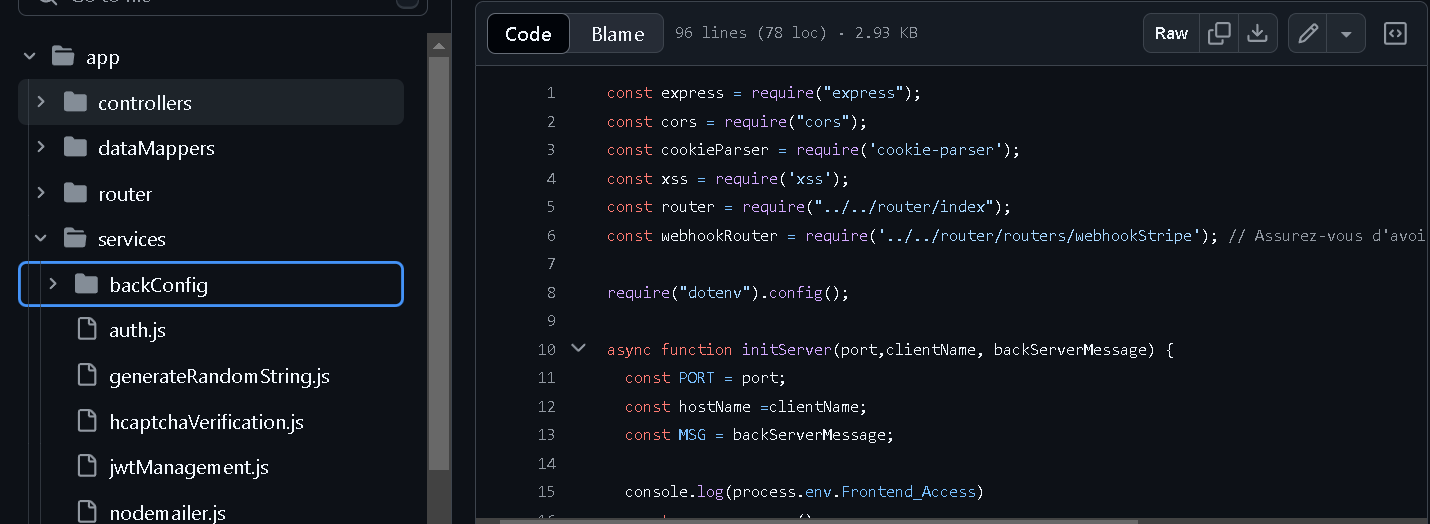Collapse the initServer function at line 10

click(578, 348)
